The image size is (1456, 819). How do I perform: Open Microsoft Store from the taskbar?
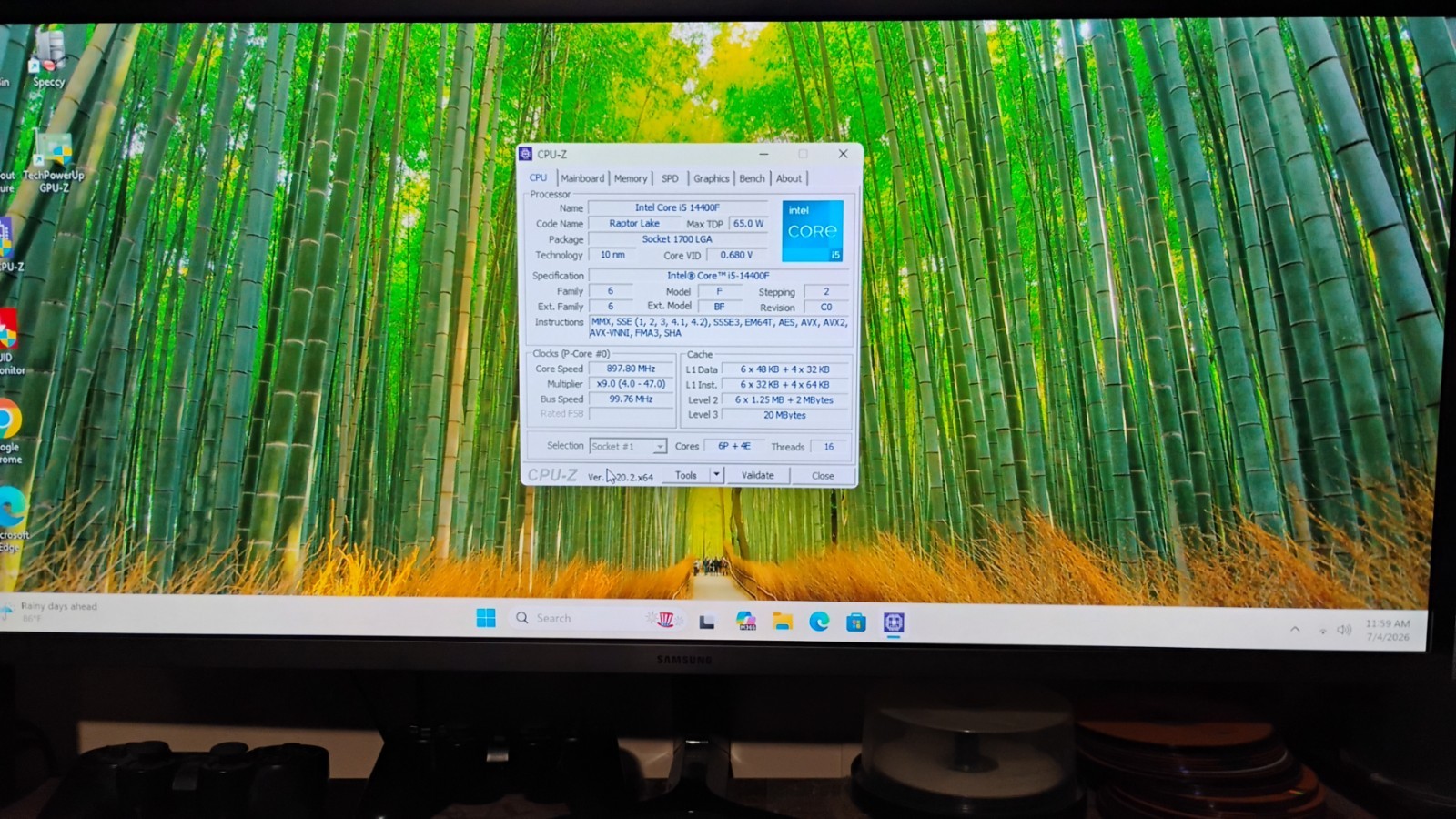856,622
